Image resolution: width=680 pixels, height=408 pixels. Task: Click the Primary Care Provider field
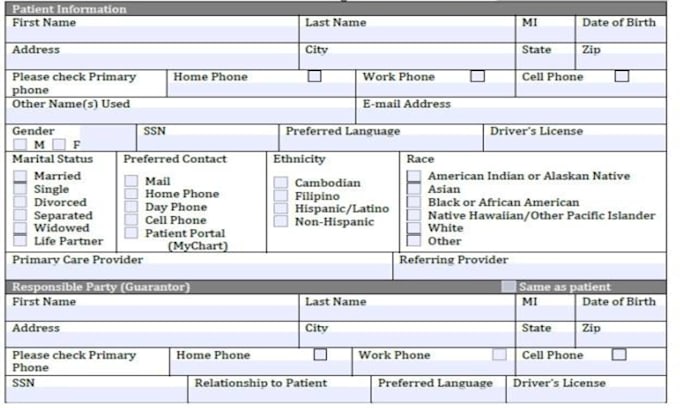coord(199,266)
